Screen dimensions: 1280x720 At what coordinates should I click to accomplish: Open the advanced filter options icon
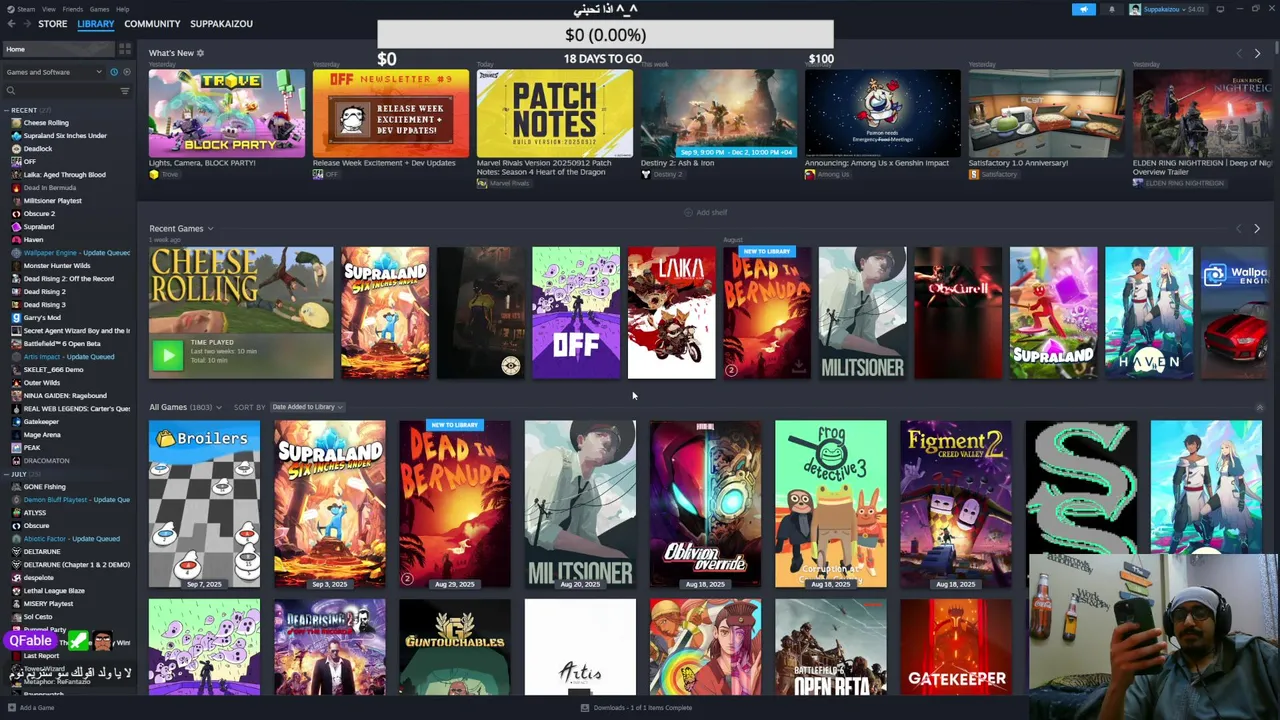coord(125,91)
